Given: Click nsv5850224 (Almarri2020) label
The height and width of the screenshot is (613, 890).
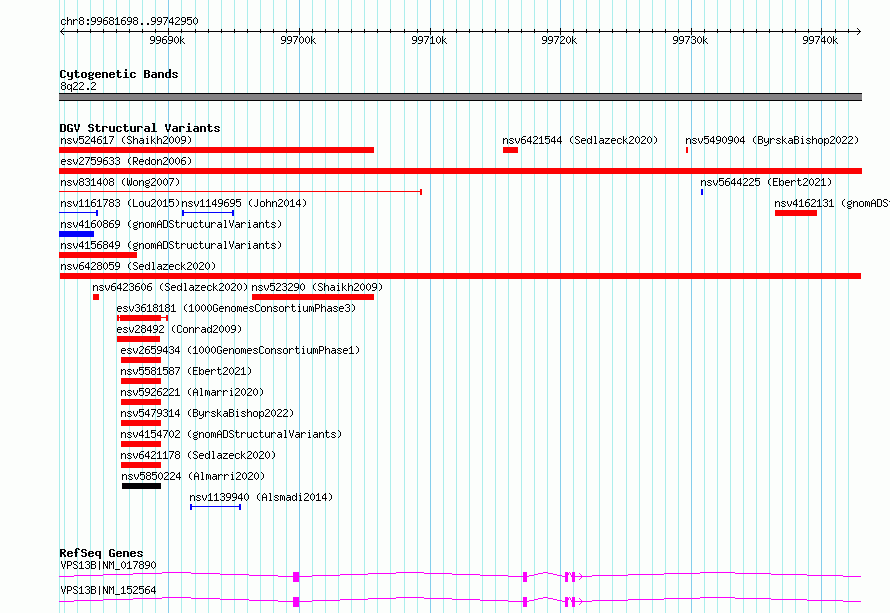Looking at the screenshot, I should click(193, 476).
